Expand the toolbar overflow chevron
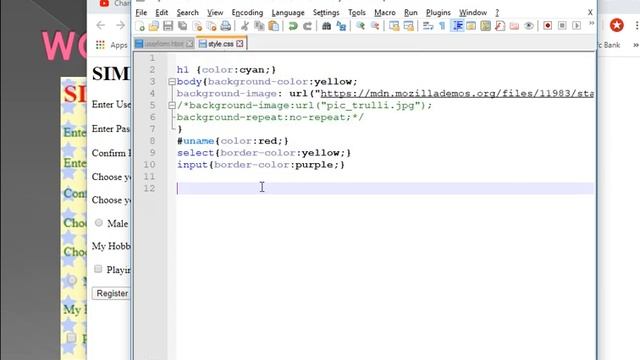The image size is (640, 360). coord(591,24)
